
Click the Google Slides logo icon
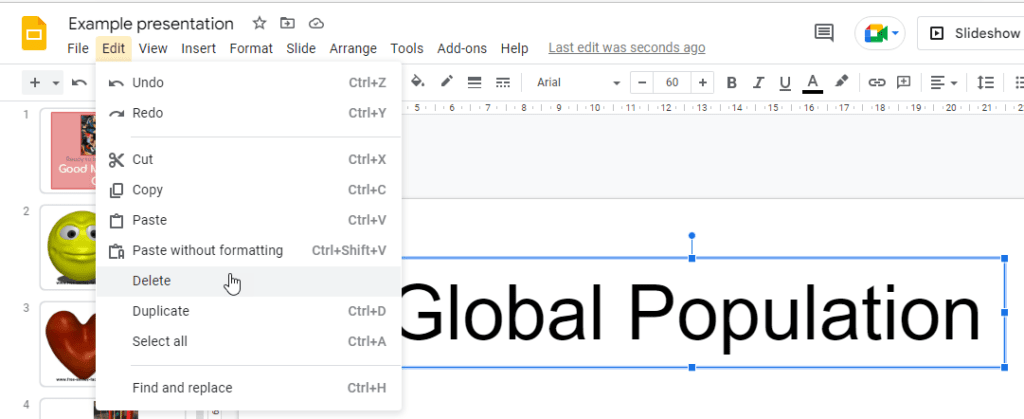pos(34,33)
